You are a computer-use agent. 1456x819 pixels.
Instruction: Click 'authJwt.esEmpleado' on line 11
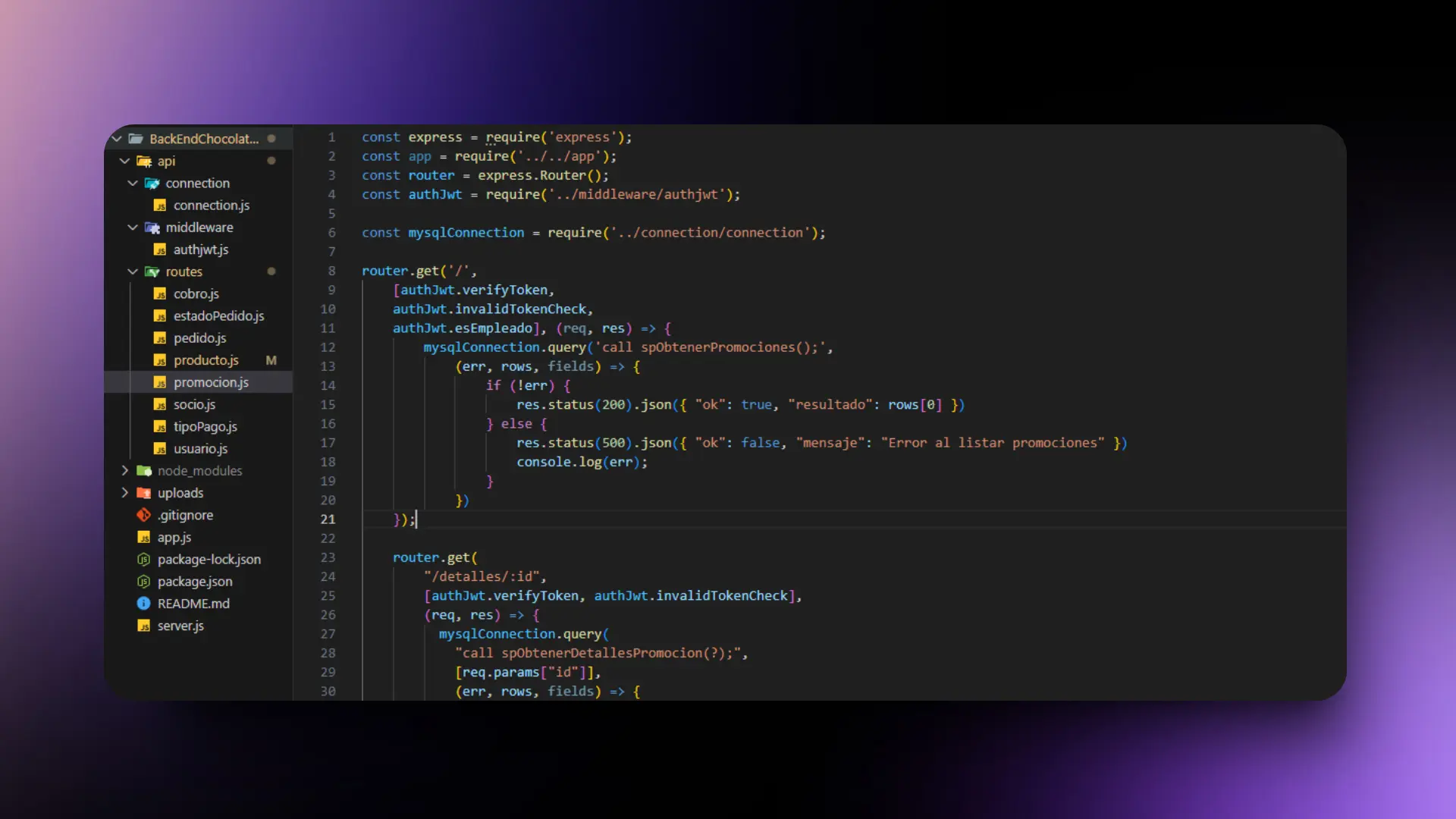[x=463, y=328]
